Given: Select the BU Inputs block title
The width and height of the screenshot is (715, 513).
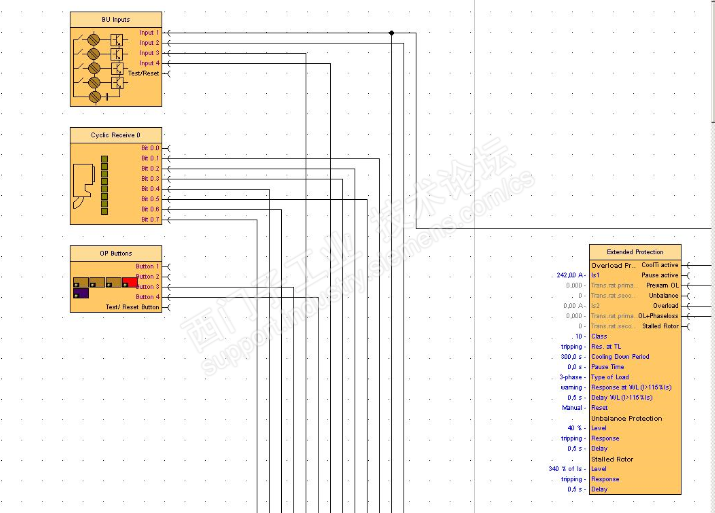Looking at the screenshot, I should (x=116, y=20).
